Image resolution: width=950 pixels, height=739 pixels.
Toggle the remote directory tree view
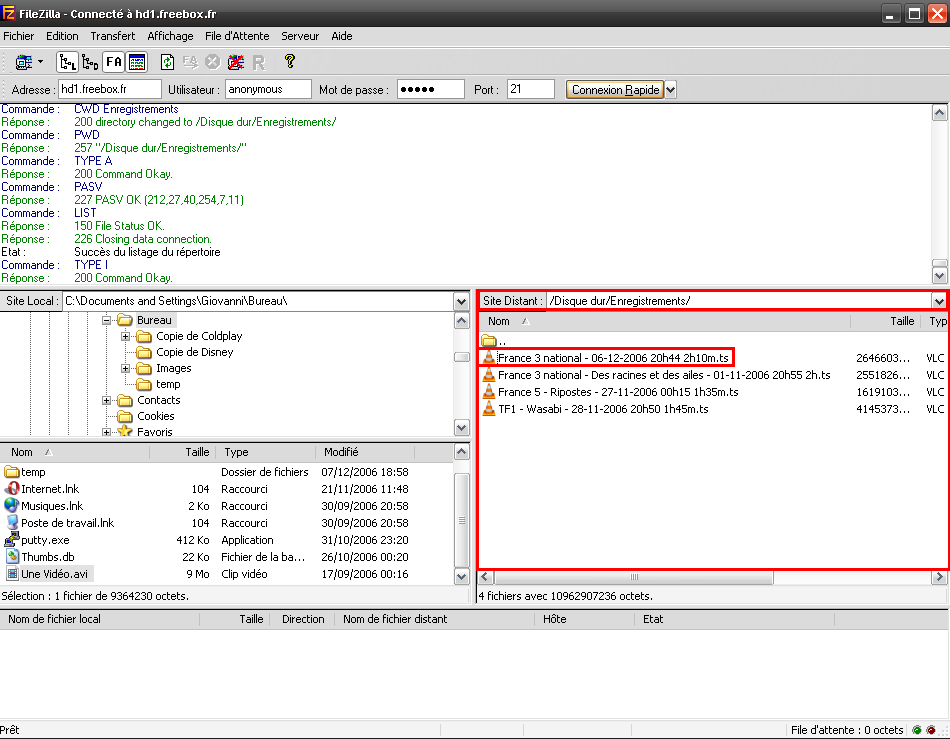[x=90, y=62]
